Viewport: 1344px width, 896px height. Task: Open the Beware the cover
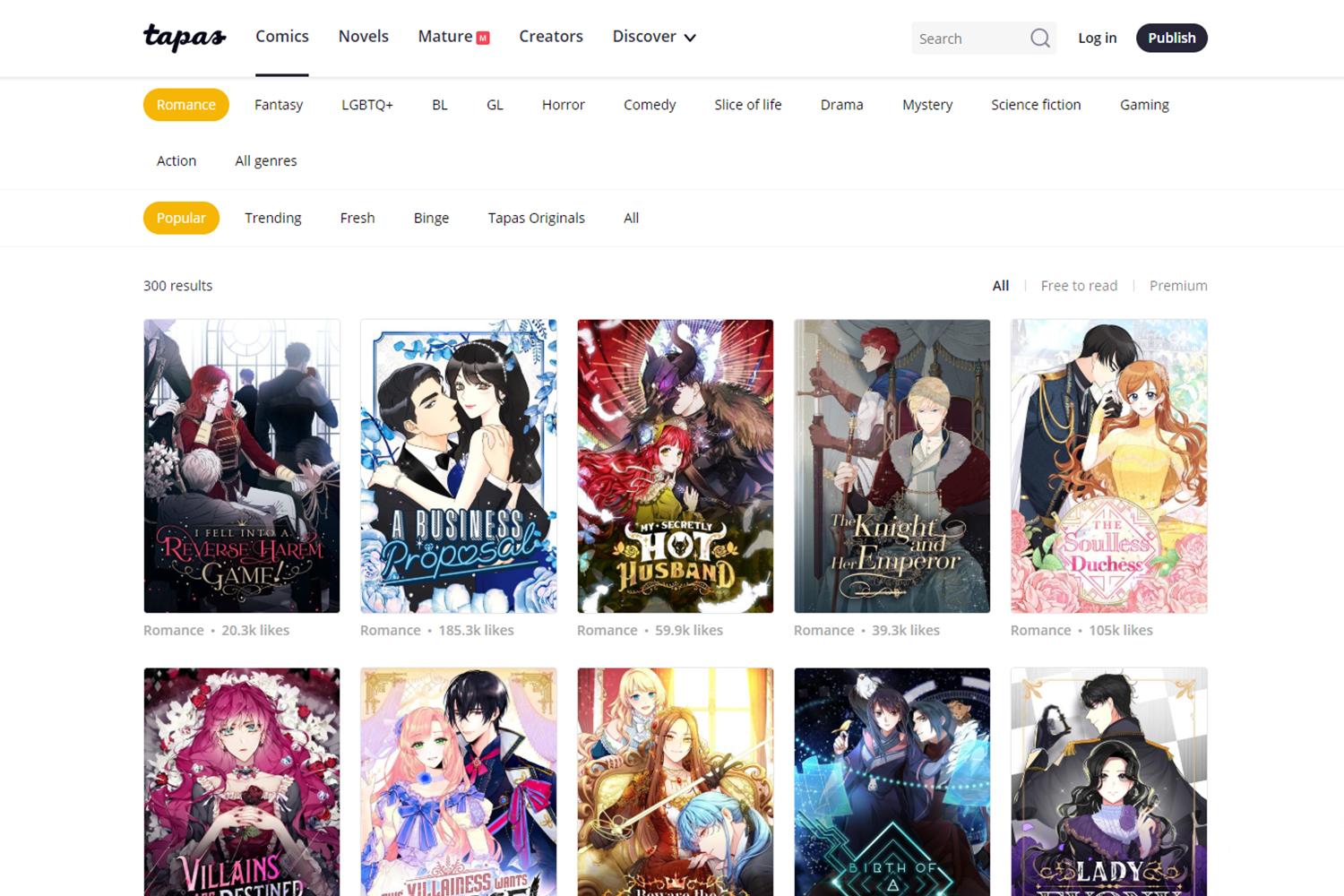coord(676,781)
